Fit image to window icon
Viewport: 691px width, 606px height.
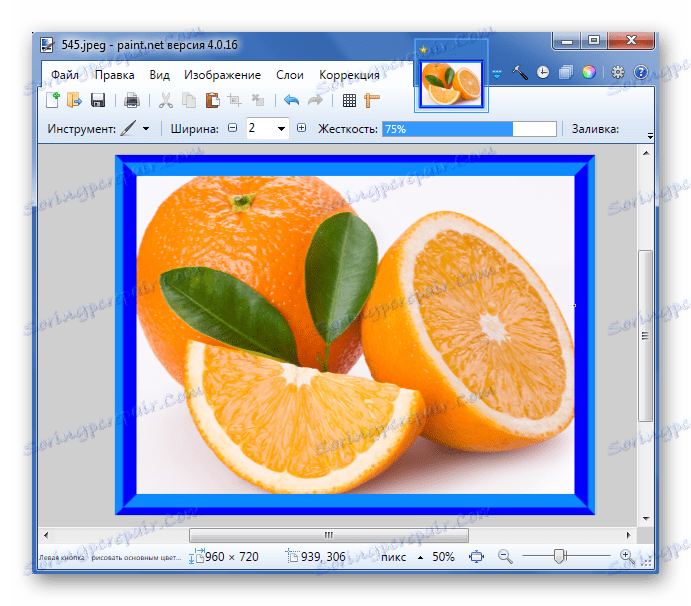point(476,557)
